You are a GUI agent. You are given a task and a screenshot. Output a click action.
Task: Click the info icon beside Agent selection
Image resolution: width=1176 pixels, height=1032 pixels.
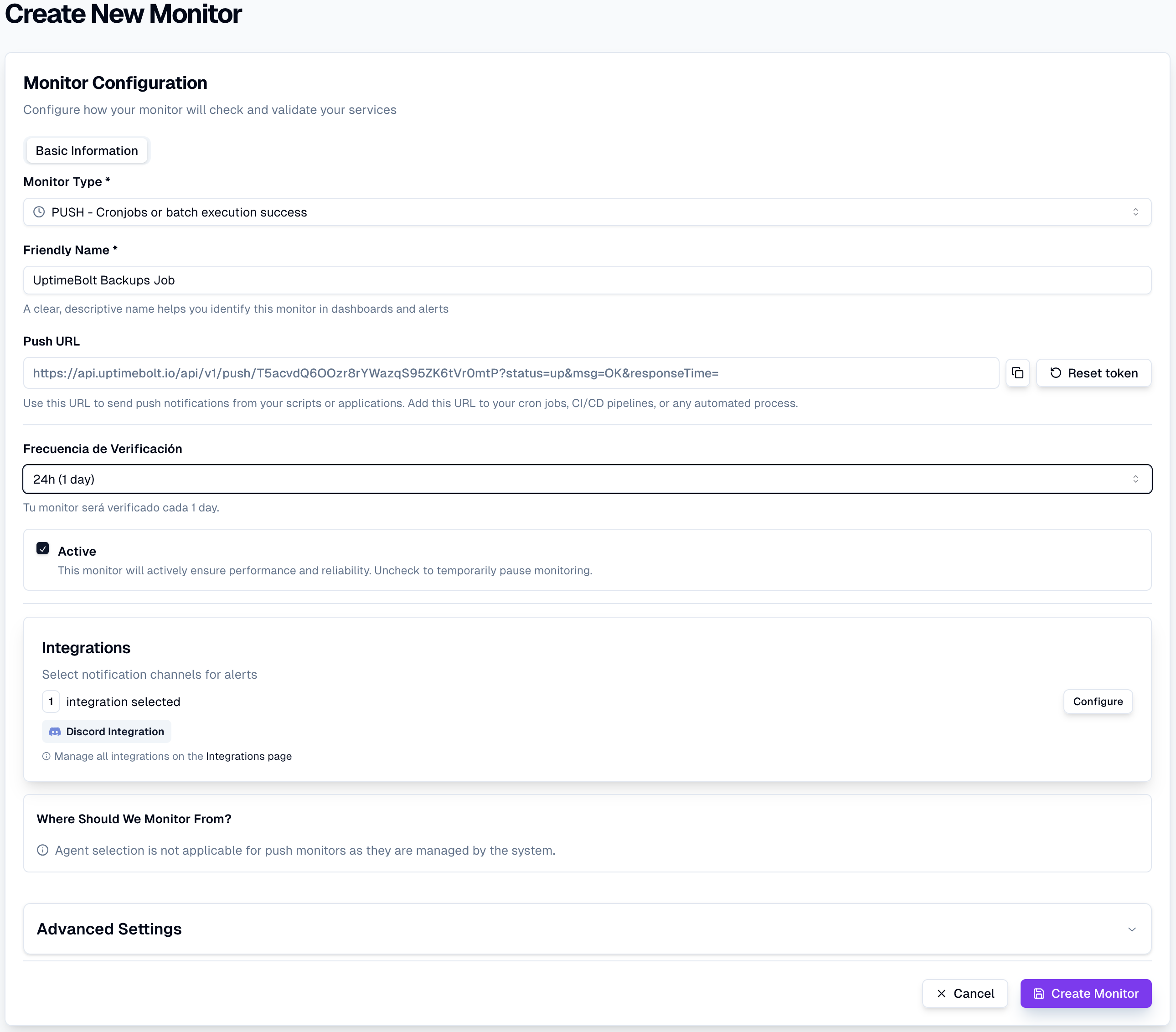42,850
